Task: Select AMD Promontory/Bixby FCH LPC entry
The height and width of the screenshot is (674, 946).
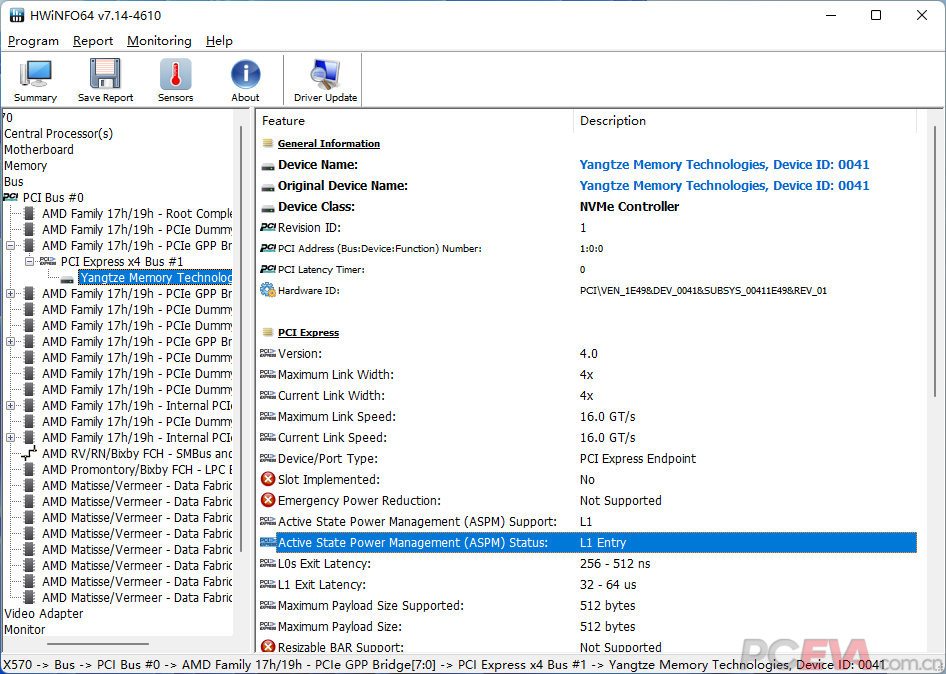Action: 136,469
